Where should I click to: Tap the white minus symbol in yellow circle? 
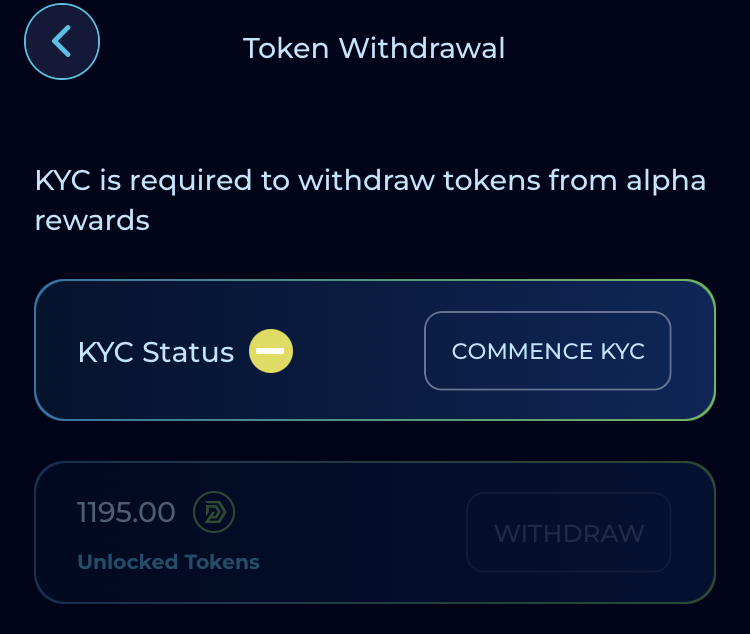(x=271, y=351)
